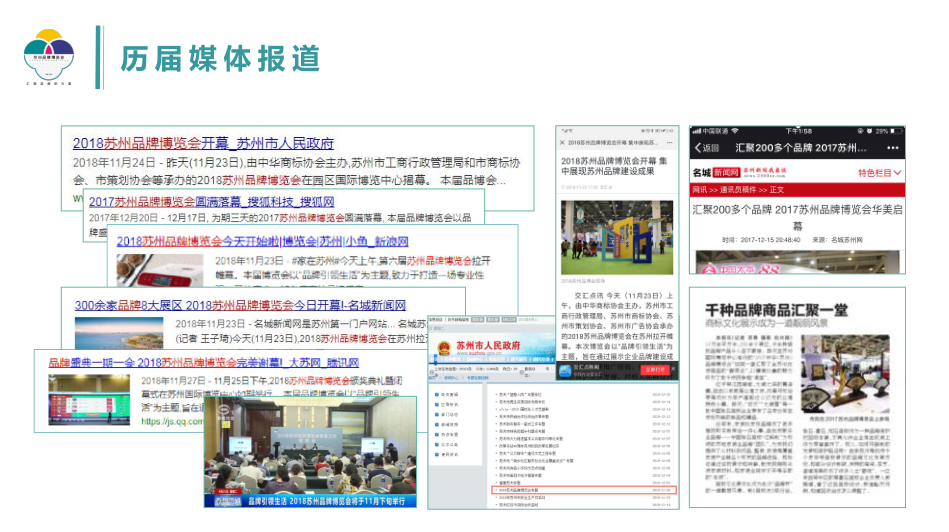
Task: Click snippet date 2018年11月24日
Action: tap(114, 163)
